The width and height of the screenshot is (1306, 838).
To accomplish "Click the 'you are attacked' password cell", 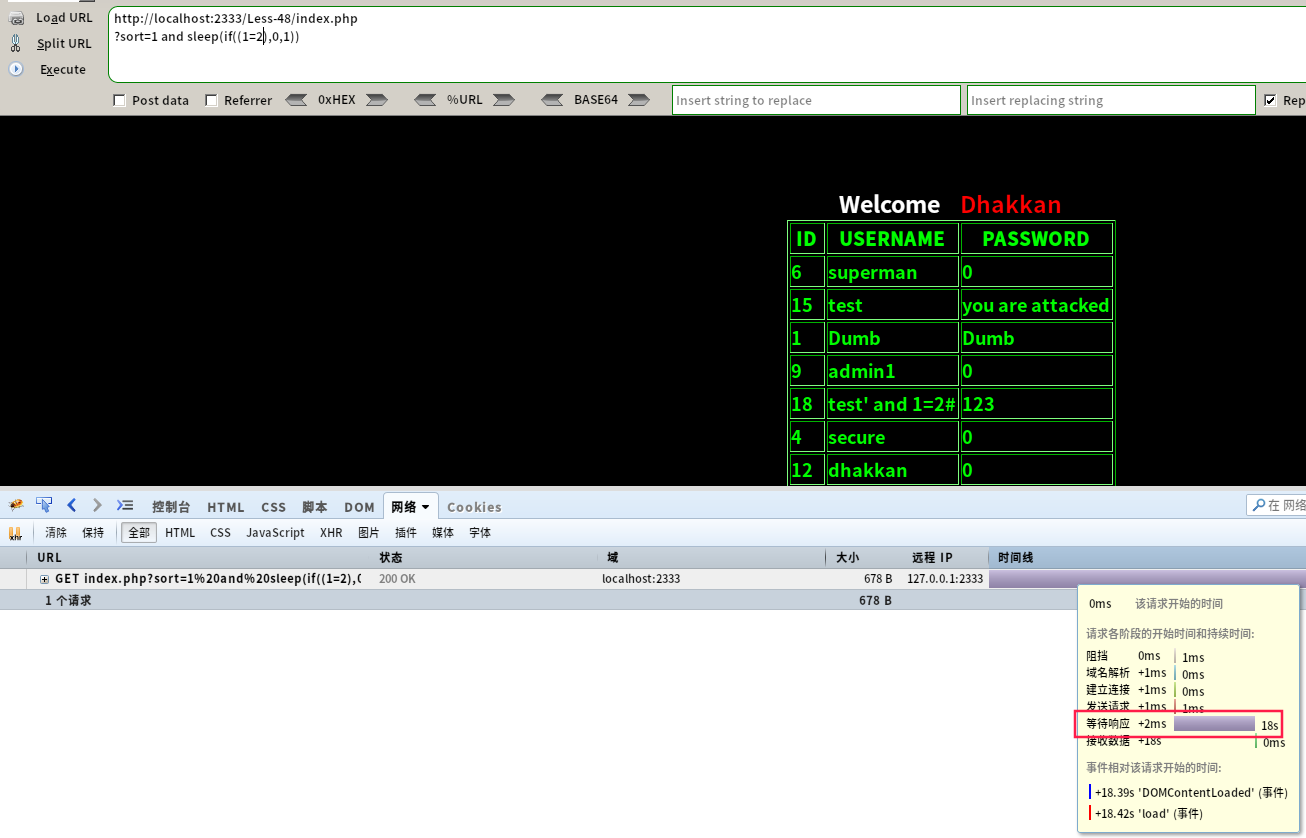I will click(1036, 305).
